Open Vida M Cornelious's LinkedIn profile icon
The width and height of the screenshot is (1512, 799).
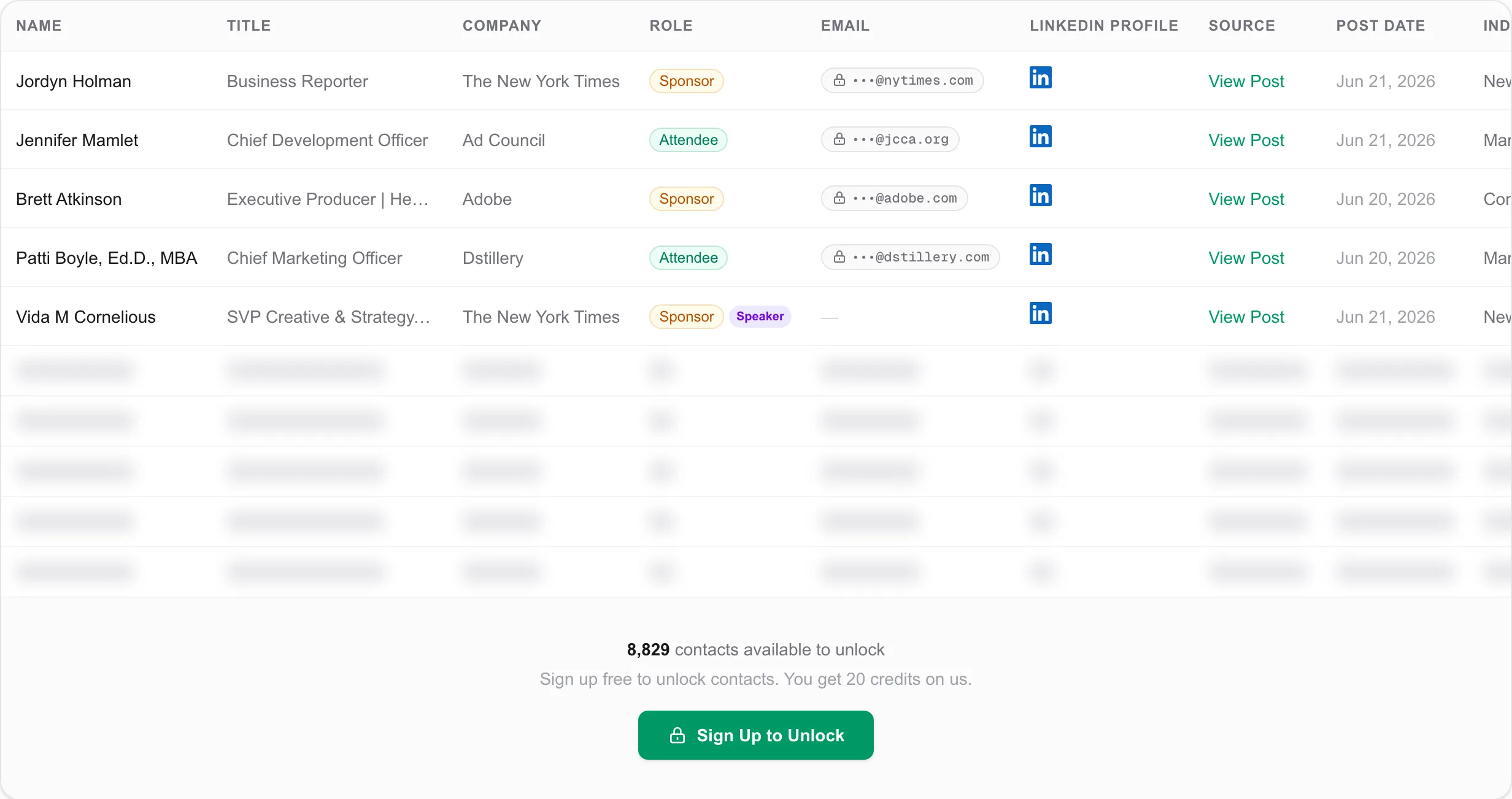(x=1040, y=314)
